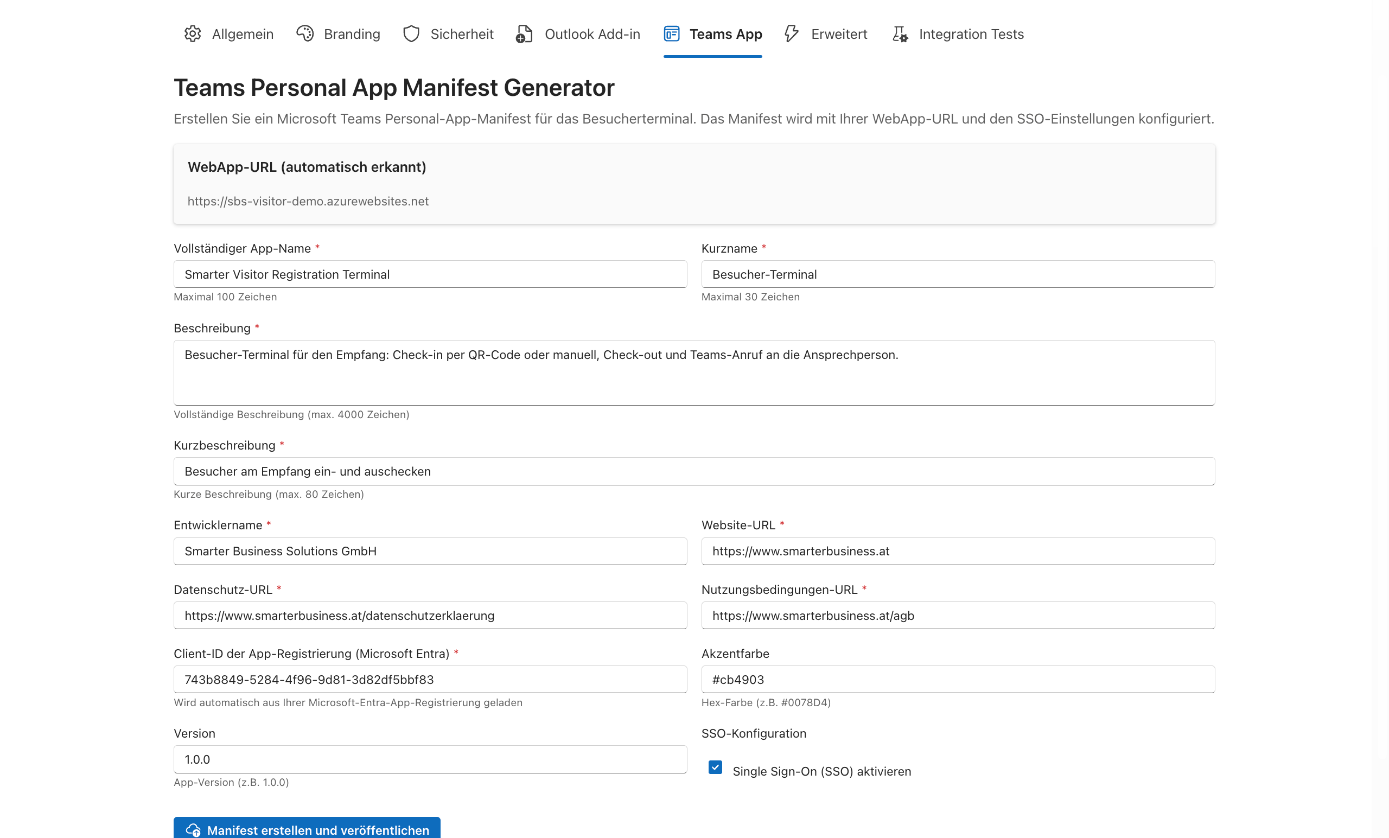Go to the Sicherheit tab
Viewport: 1389px width, 838px height.
point(448,34)
